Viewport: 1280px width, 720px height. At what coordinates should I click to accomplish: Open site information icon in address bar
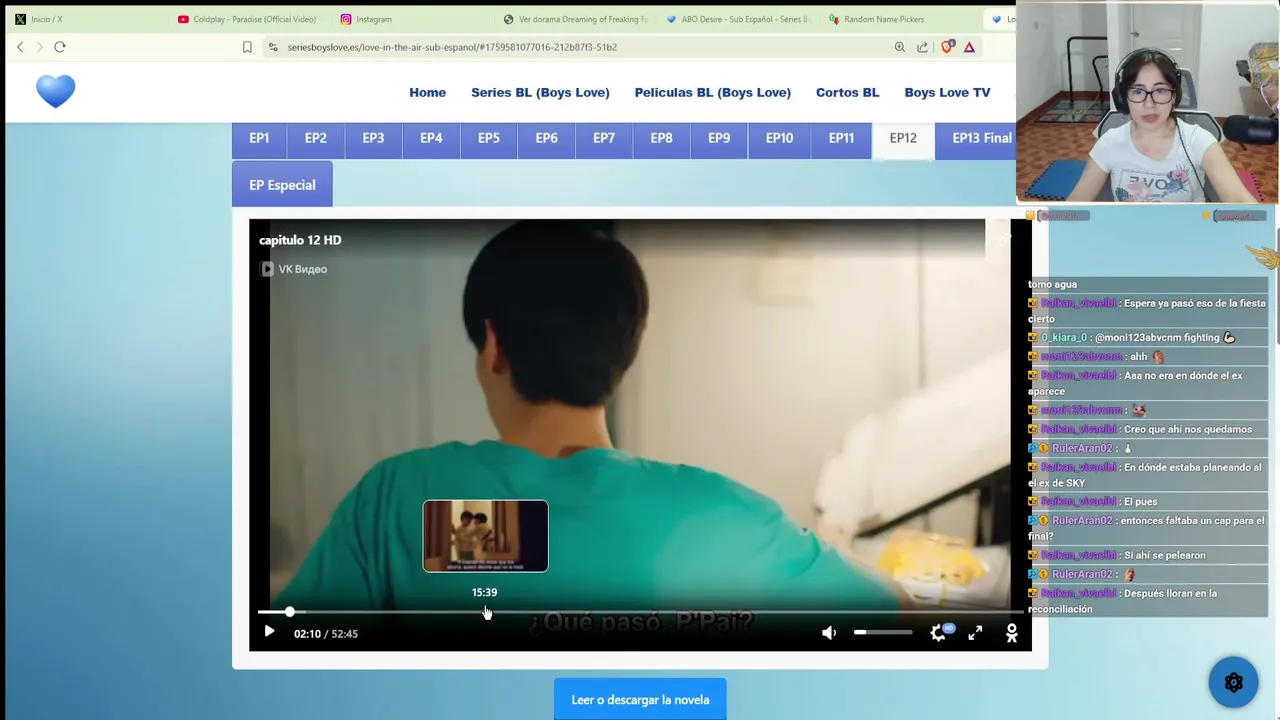pos(273,47)
